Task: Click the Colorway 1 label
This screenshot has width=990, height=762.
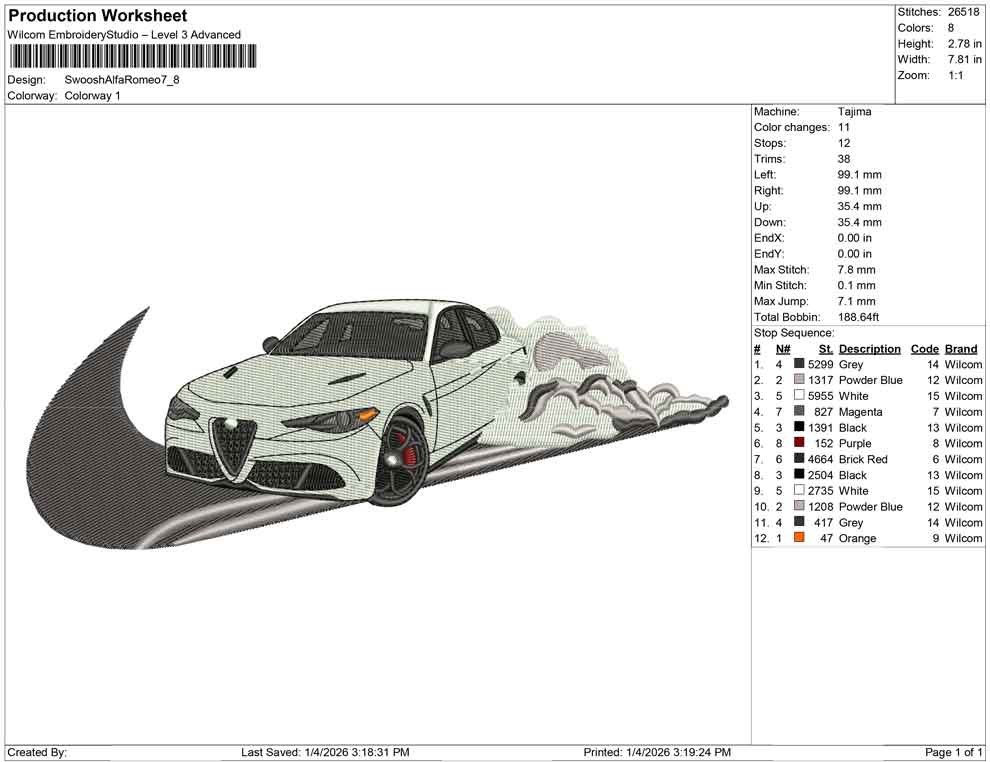Action: coord(92,96)
